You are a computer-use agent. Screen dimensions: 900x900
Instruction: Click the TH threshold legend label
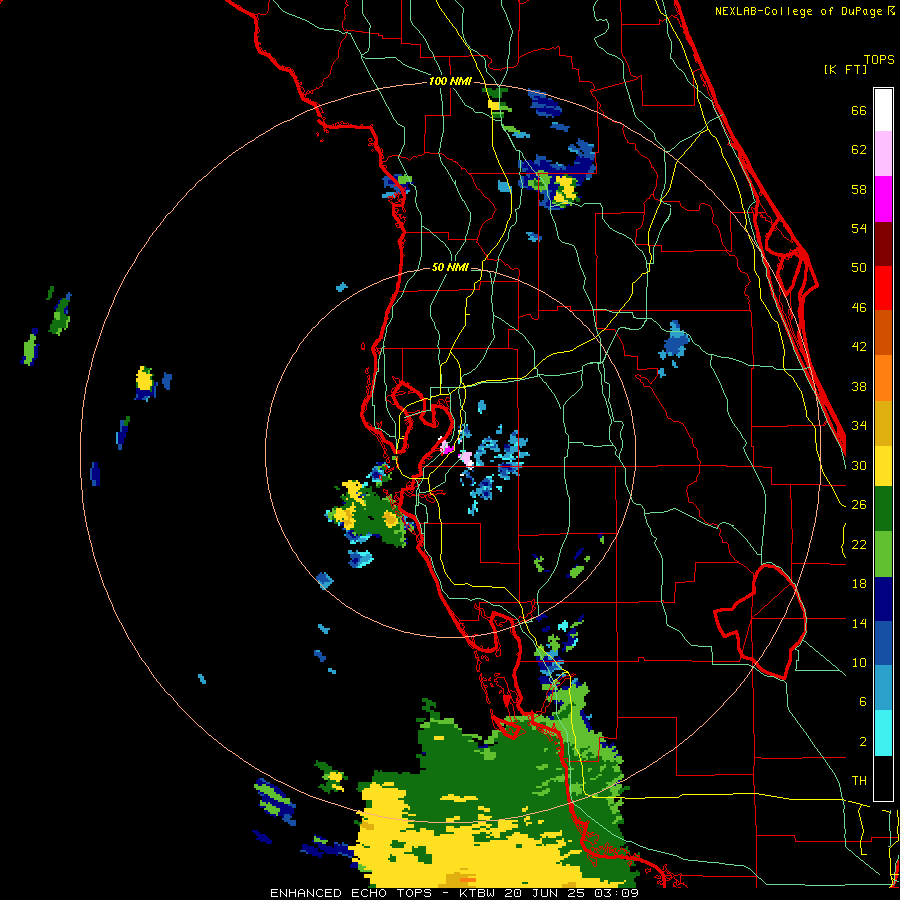pyautogui.click(x=859, y=780)
